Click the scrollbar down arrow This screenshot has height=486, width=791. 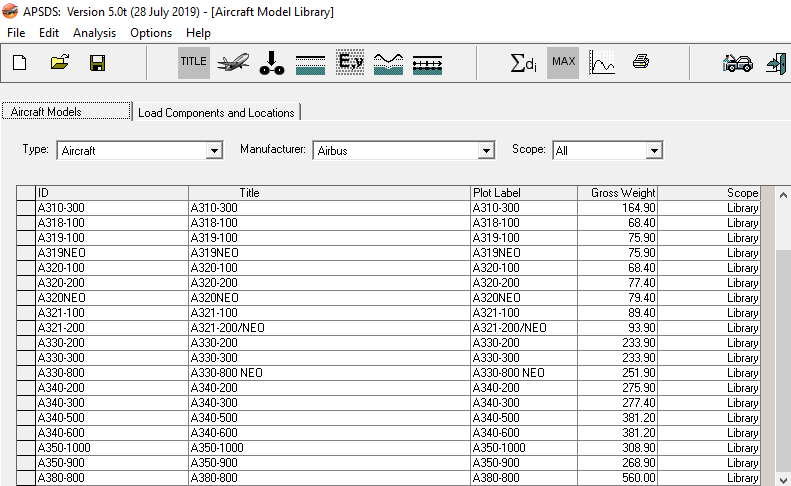coord(783,478)
